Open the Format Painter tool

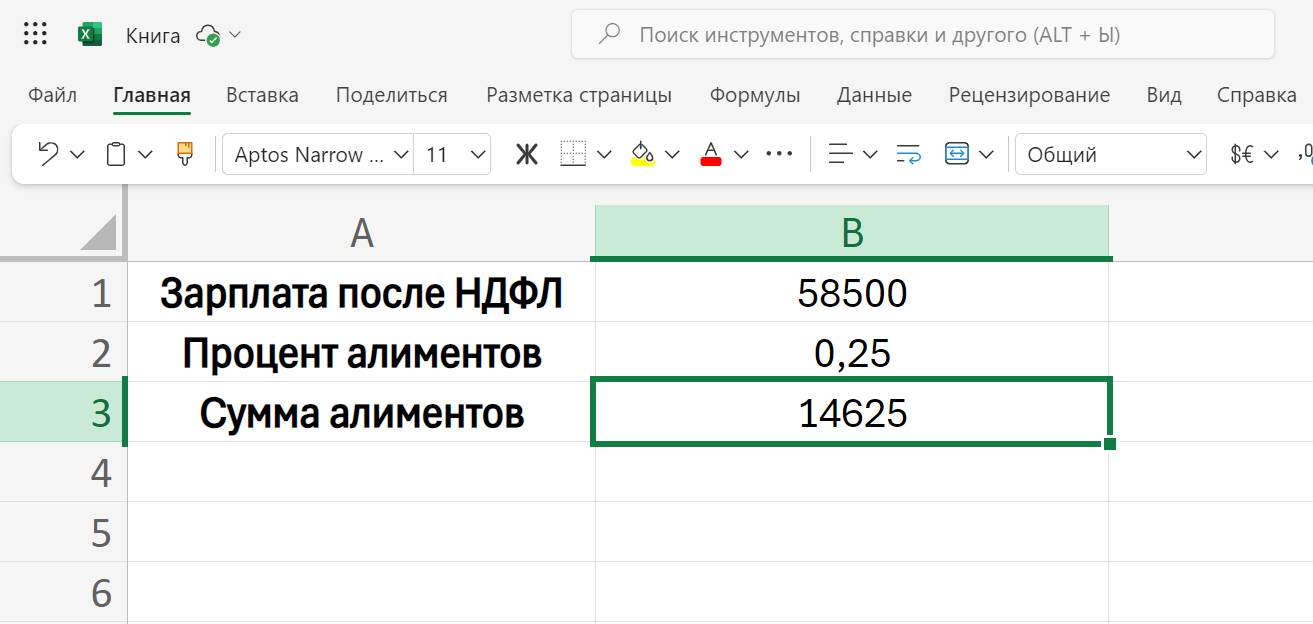click(184, 153)
